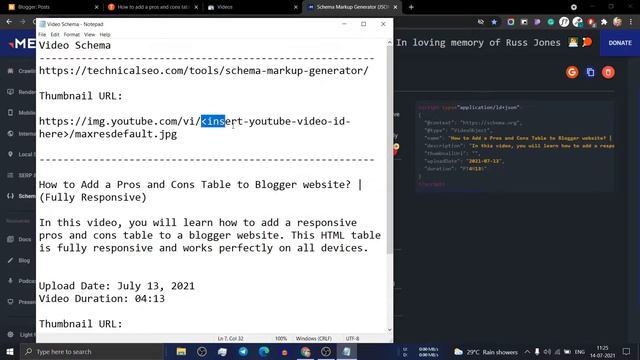Screen dimensions: 640x360
Task: Open the volume control in system tray
Action: tap(547, 352)
